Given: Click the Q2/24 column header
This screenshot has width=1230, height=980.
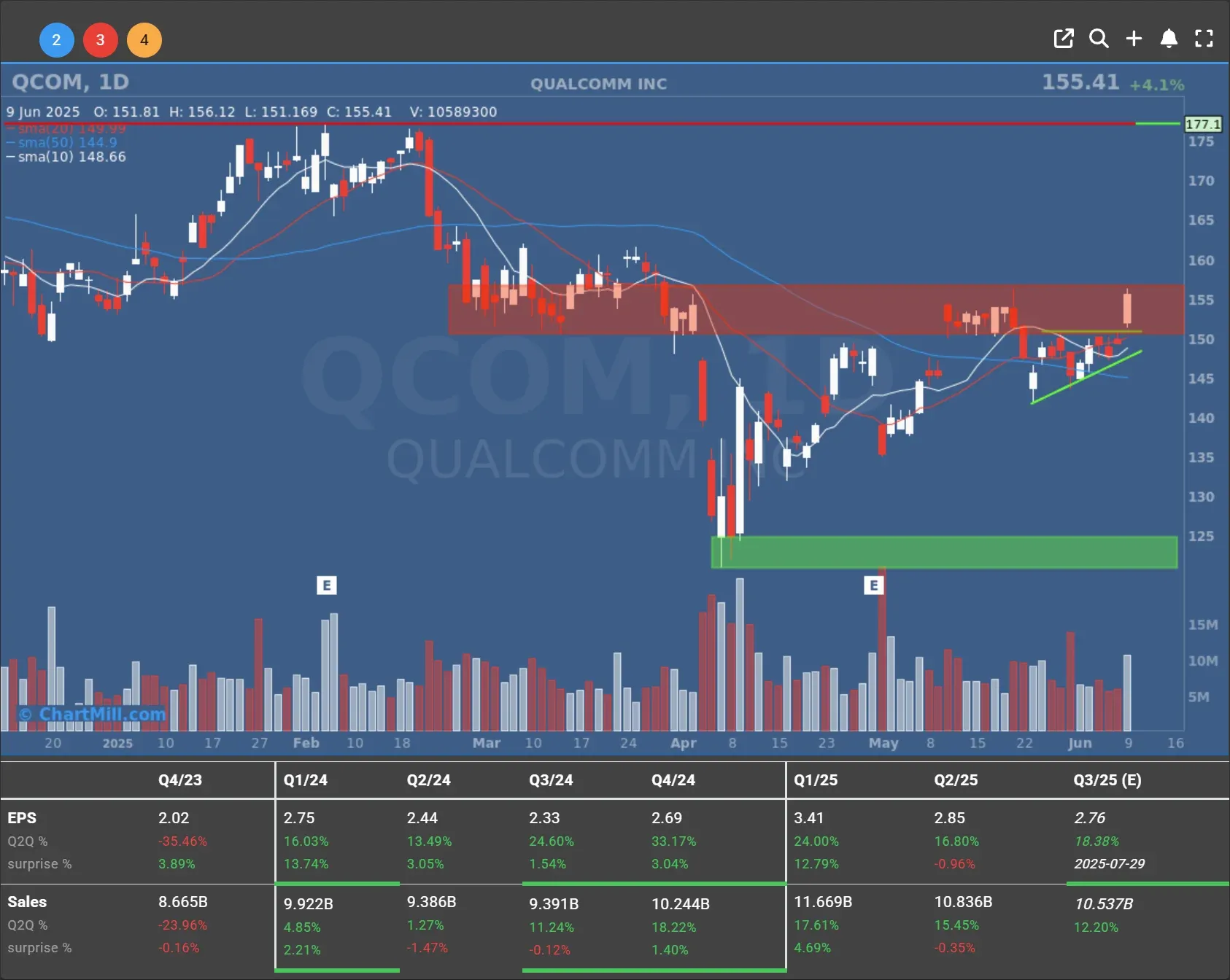Looking at the screenshot, I should (429, 779).
